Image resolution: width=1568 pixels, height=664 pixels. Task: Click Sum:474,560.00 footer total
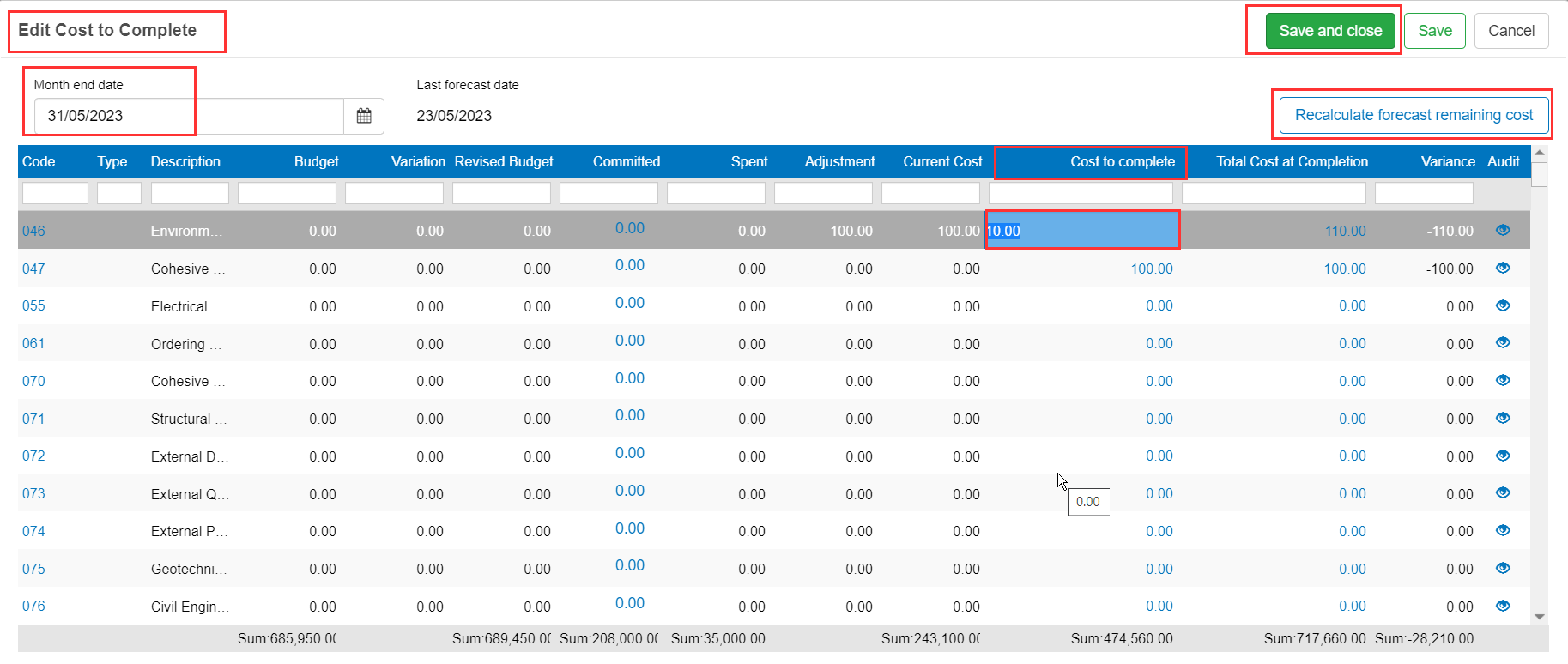point(1122,638)
